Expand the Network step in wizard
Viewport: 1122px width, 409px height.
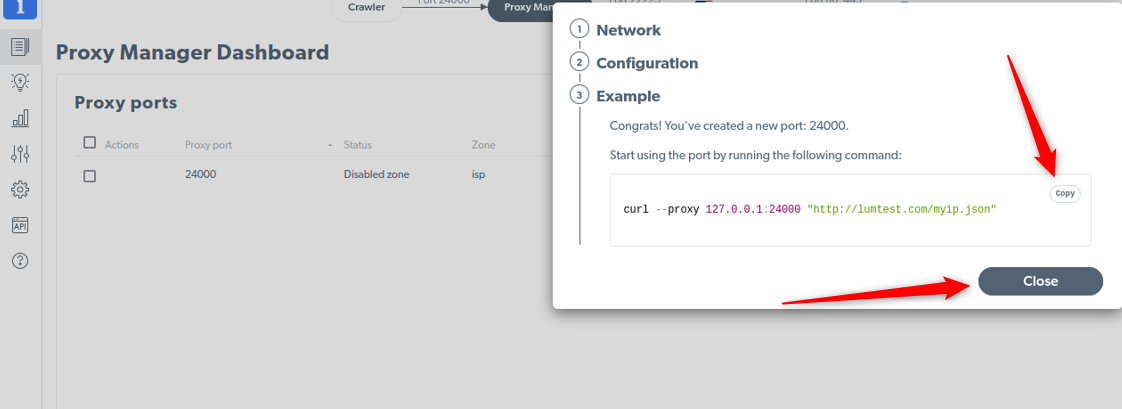[628, 30]
